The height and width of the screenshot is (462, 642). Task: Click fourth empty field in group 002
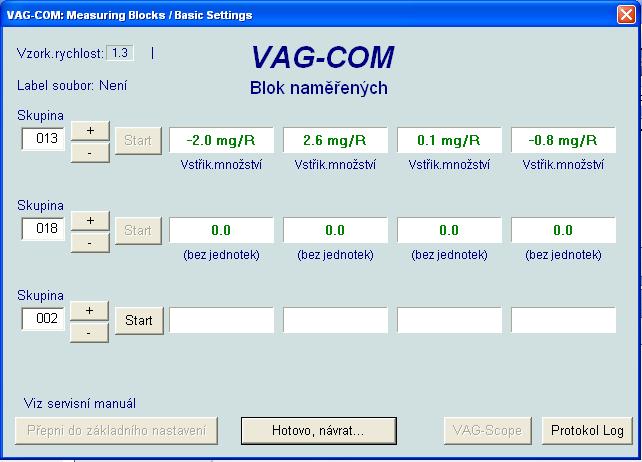(x=563, y=320)
